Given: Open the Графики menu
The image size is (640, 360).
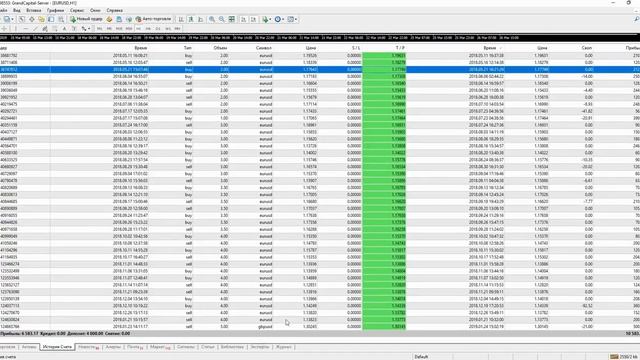Looking at the screenshot, I should tap(56, 10).
